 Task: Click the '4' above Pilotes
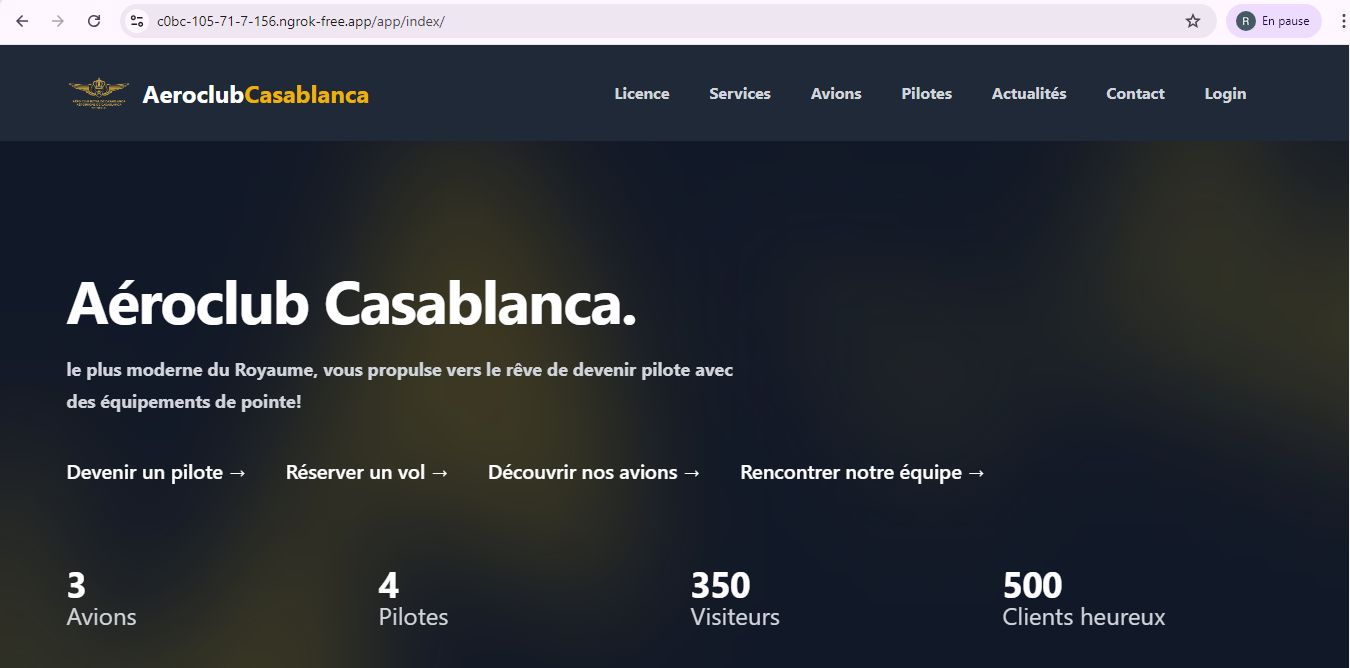389,585
